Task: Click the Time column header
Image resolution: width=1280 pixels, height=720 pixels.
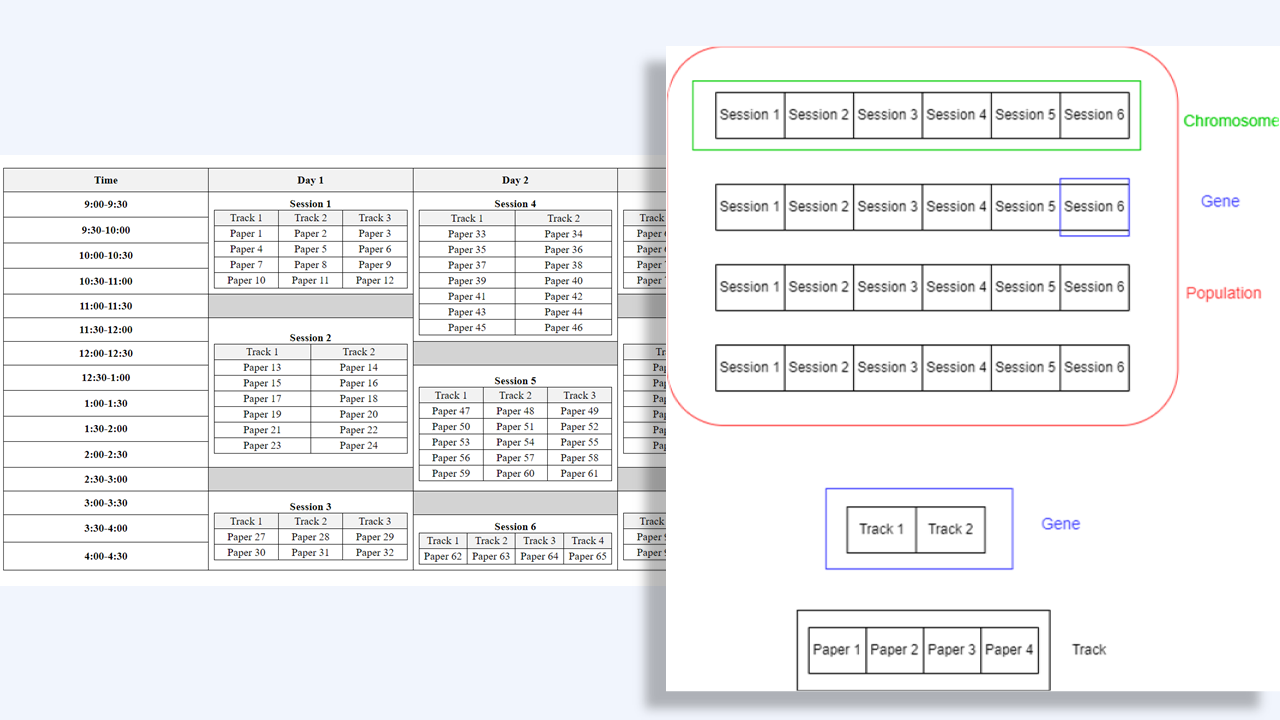Action: point(106,180)
